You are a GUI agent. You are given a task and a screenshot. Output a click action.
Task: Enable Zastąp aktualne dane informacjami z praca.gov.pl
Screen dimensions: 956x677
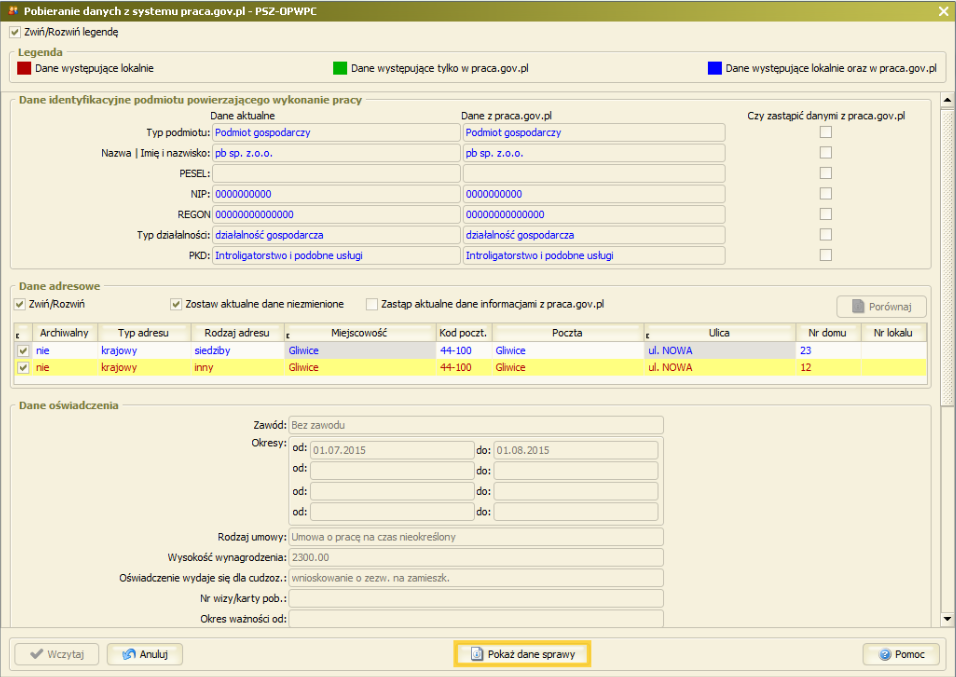(371, 304)
